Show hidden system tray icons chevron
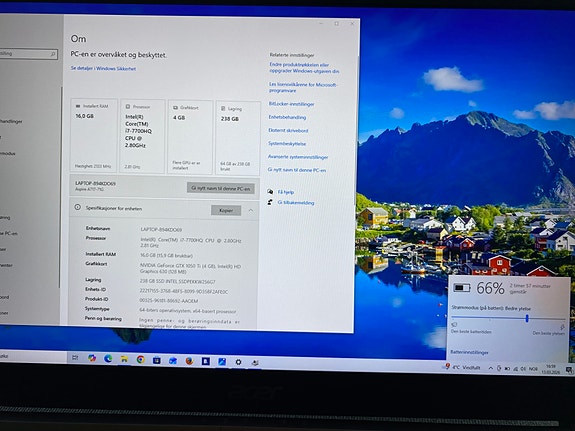This screenshot has width=575, height=431. coord(490,368)
